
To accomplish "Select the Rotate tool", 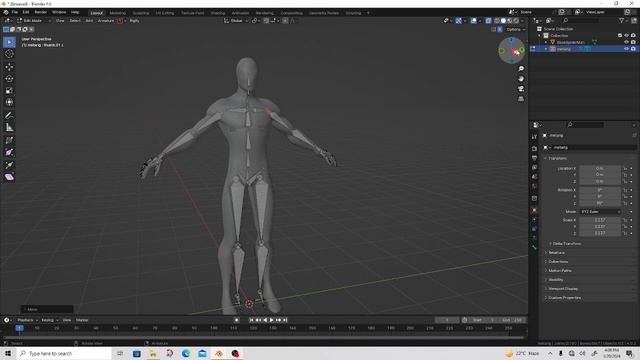I will pyautogui.click(x=9, y=79).
